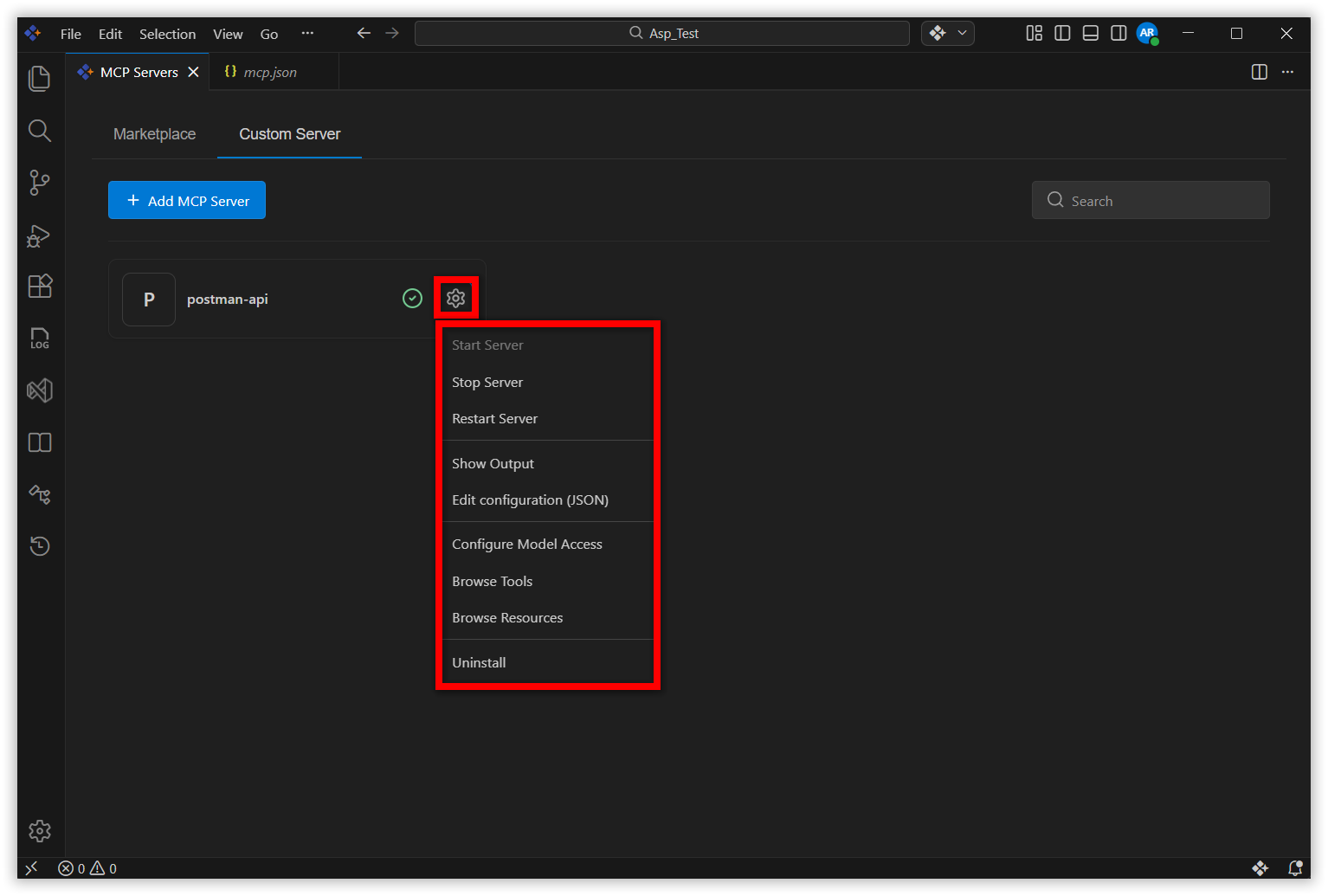The height and width of the screenshot is (896, 1328).
Task: Open Source Control in the sidebar
Action: 40,183
